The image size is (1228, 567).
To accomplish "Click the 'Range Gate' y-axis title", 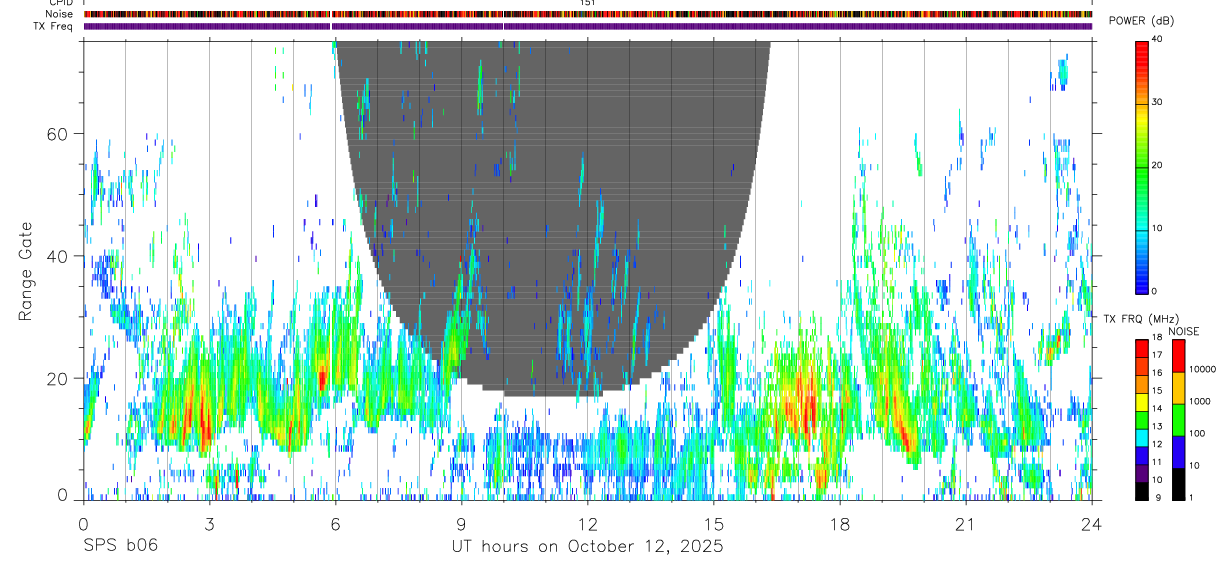I will [x=25, y=270].
